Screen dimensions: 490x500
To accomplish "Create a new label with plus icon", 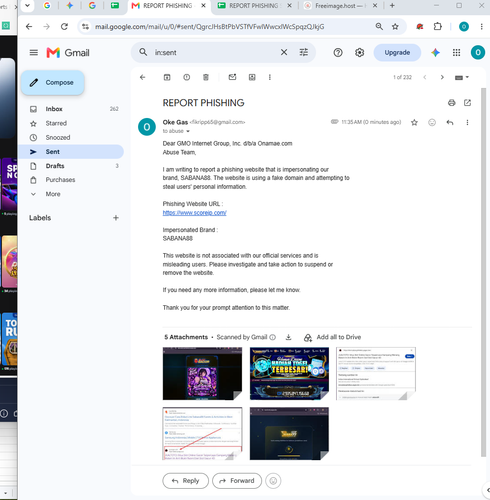I will 116,218.
